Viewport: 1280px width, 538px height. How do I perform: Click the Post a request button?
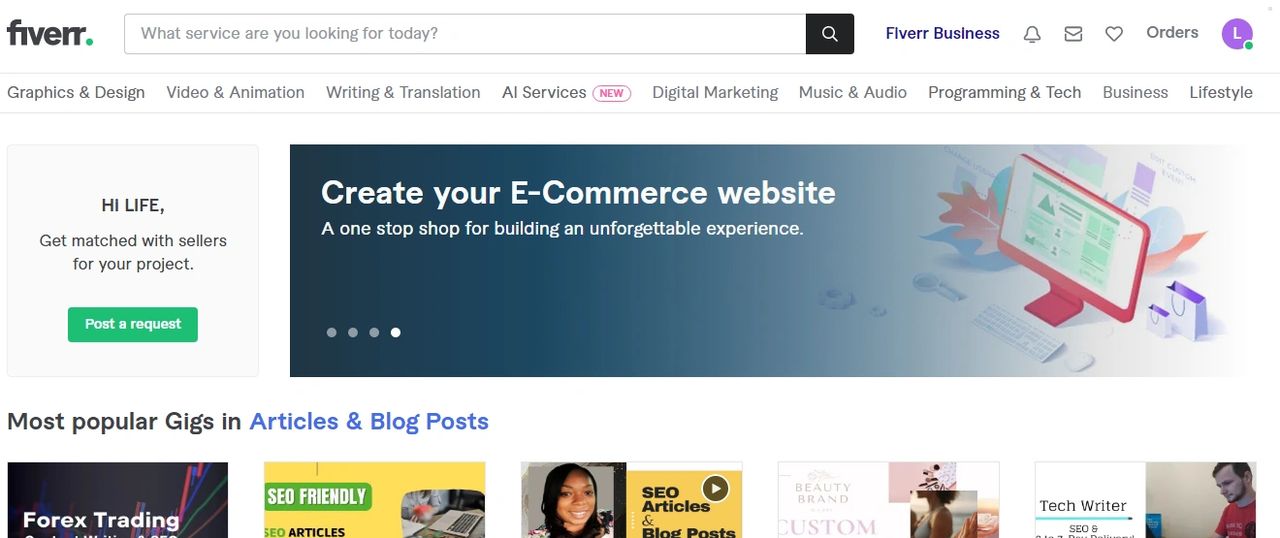pyautogui.click(x=133, y=324)
